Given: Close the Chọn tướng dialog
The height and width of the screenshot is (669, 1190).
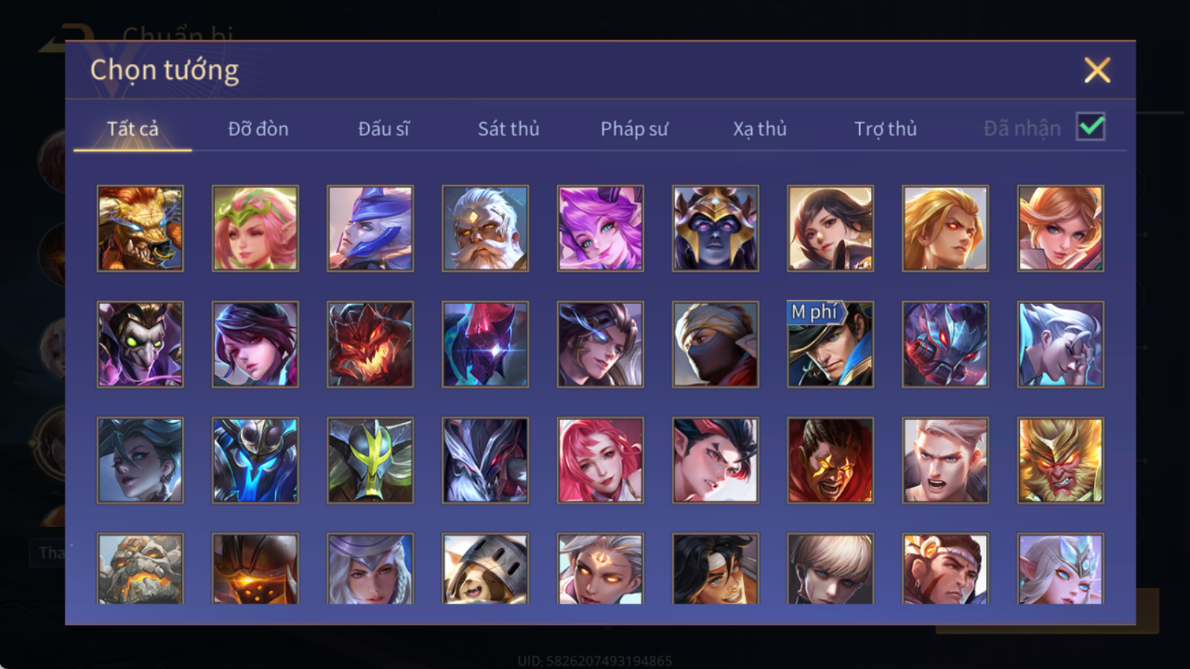Looking at the screenshot, I should [1097, 70].
